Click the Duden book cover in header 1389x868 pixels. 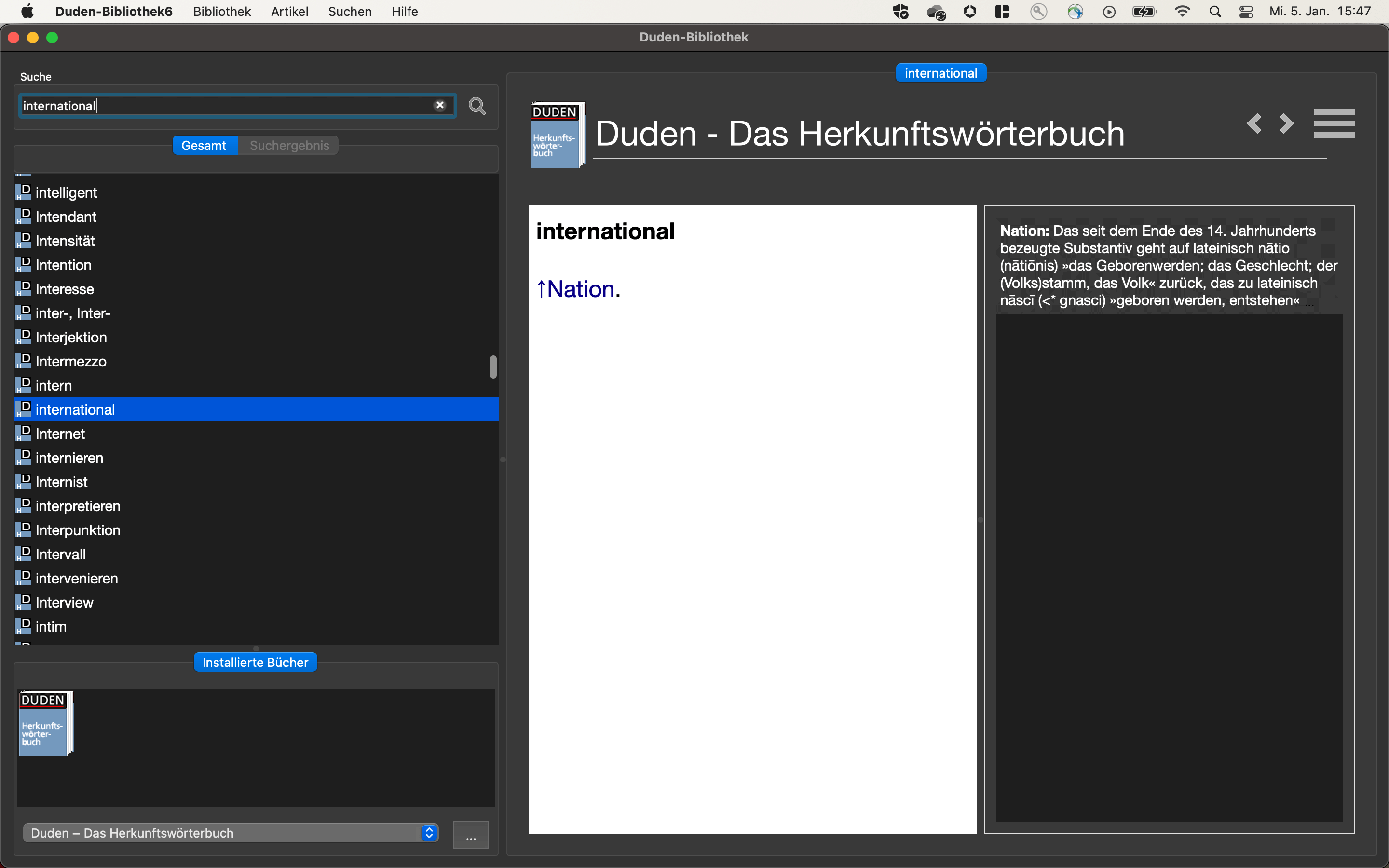click(x=557, y=136)
